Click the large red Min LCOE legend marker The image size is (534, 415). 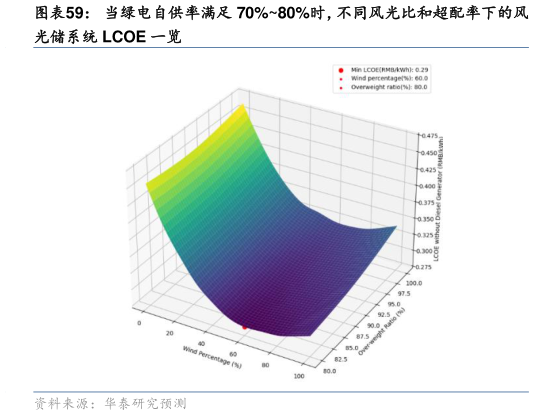[x=341, y=70]
